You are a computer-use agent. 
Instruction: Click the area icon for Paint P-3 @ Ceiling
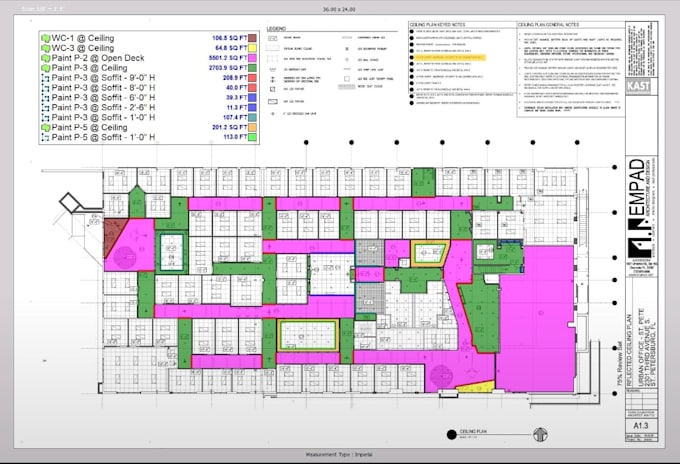(x=46, y=68)
